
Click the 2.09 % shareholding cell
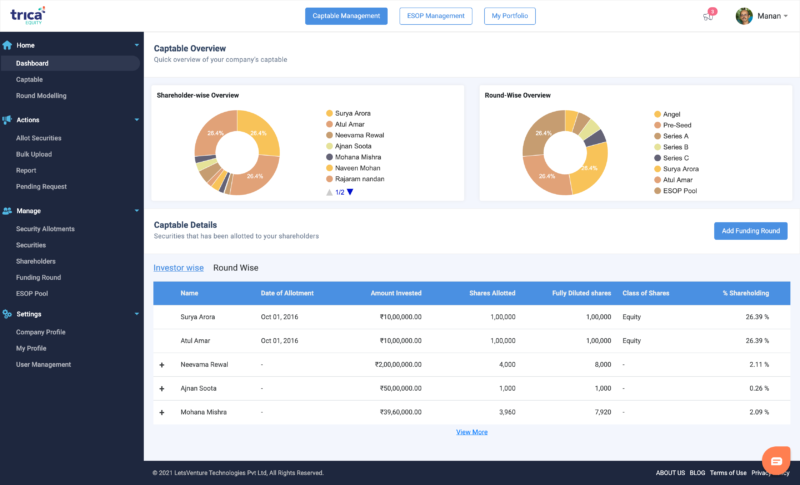pos(759,412)
